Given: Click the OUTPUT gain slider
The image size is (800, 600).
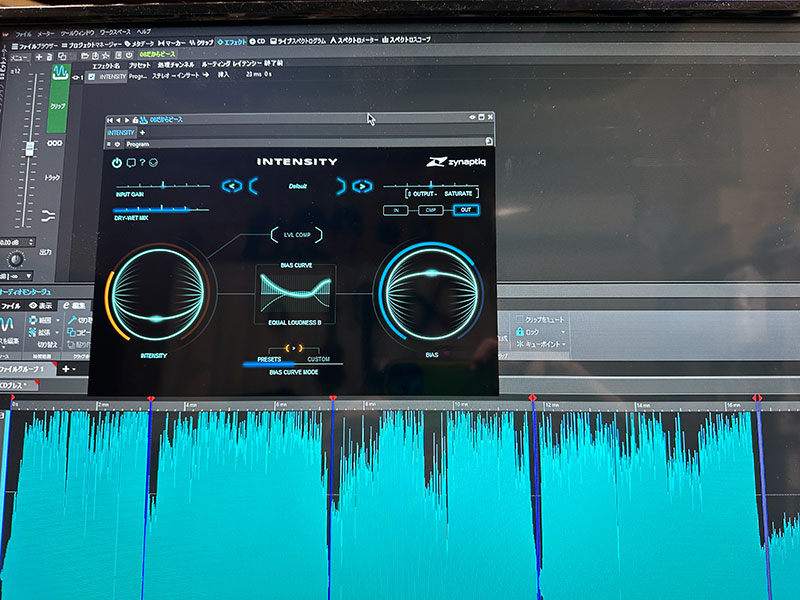Looking at the screenshot, I should pos(431,185).
